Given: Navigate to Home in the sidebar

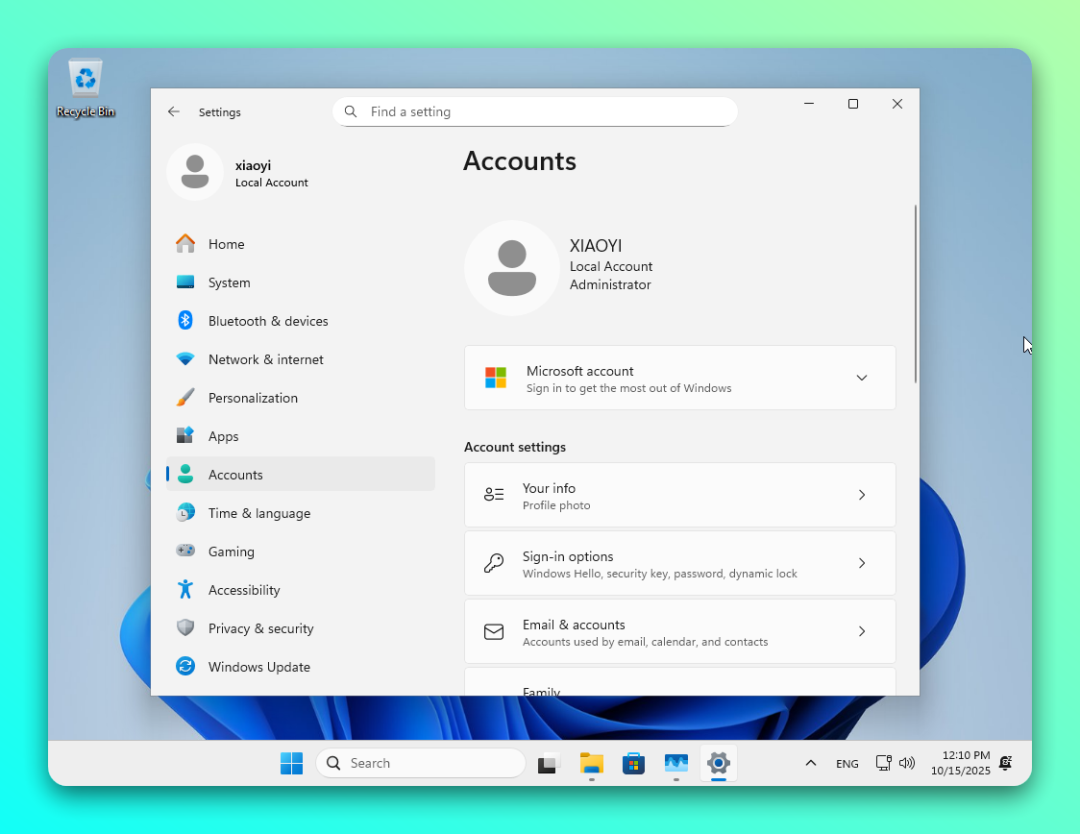Looking at the screenshot, I should (226, 244).
